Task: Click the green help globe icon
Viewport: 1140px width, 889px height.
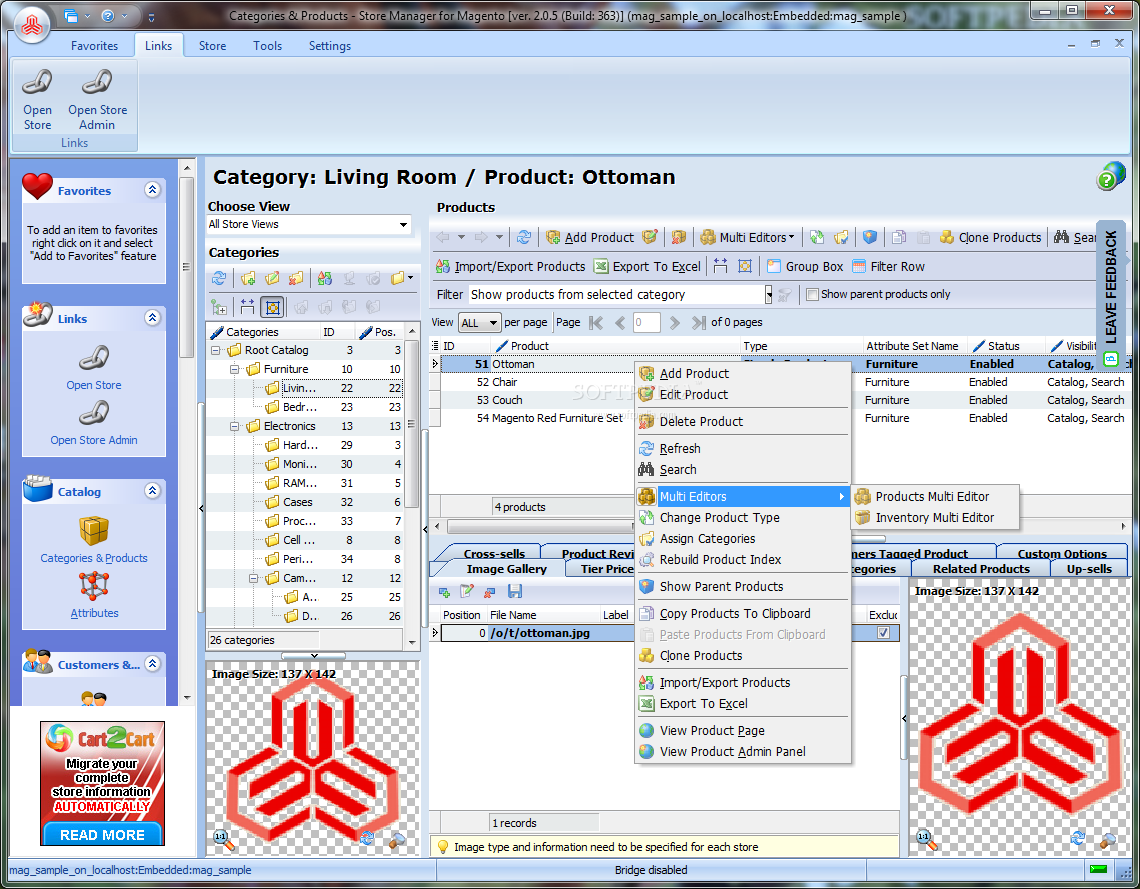Action: [x=1109, y=177]
